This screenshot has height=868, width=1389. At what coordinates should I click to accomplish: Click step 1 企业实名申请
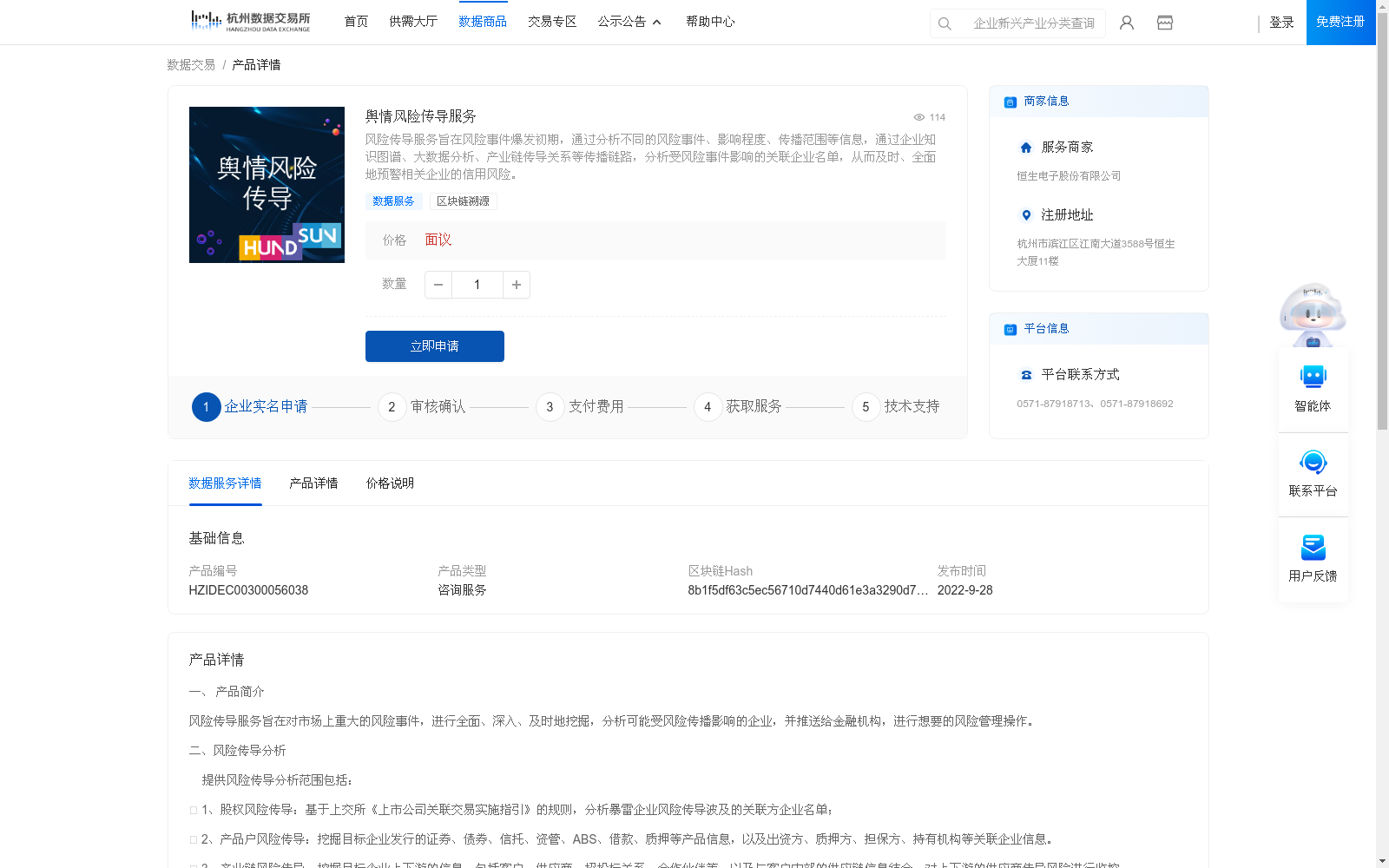point(250,406)
